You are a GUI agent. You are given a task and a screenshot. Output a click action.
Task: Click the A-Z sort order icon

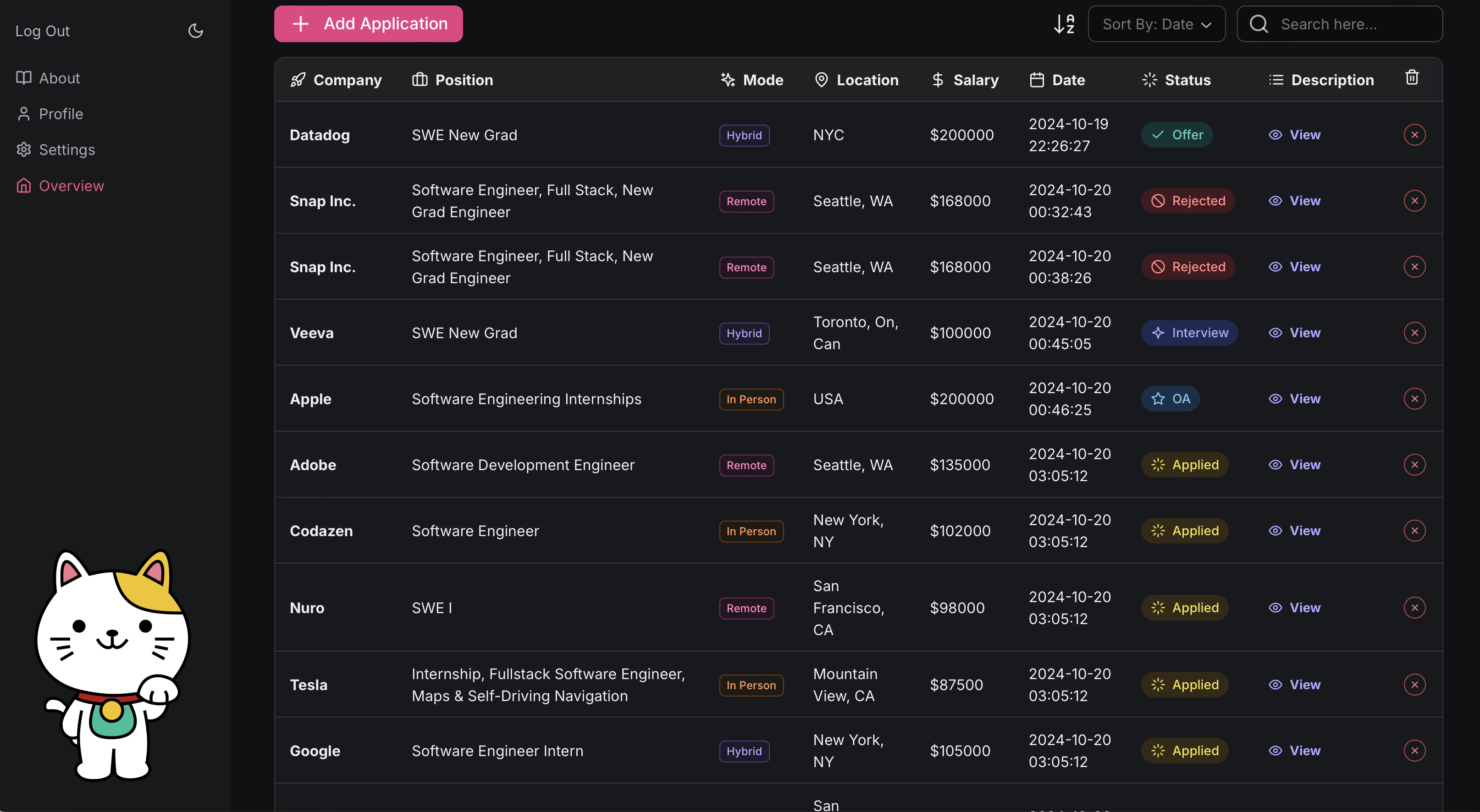click(1064, 24)
